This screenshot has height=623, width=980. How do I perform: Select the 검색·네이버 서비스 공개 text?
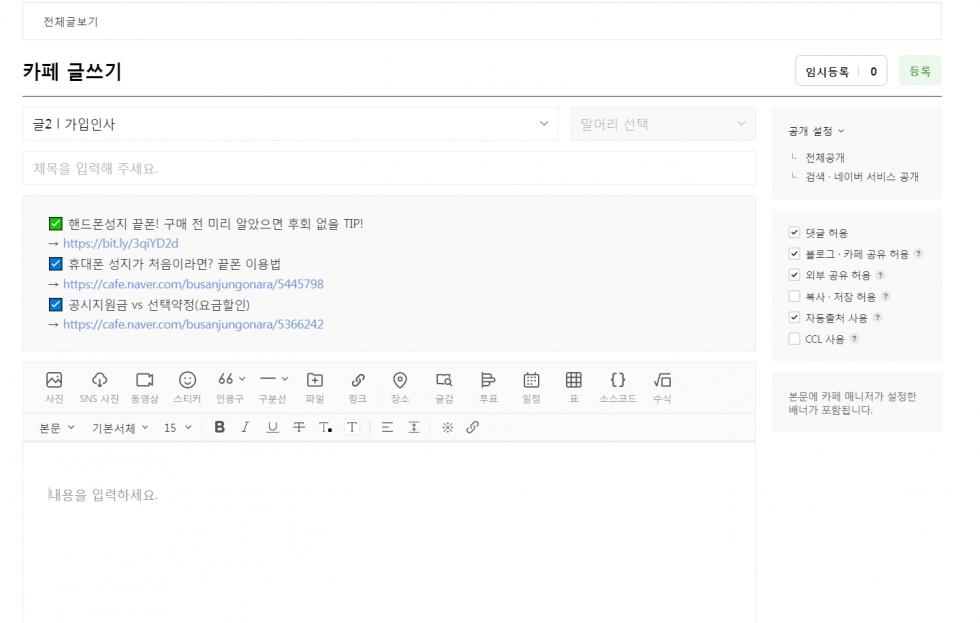[862, 177]
